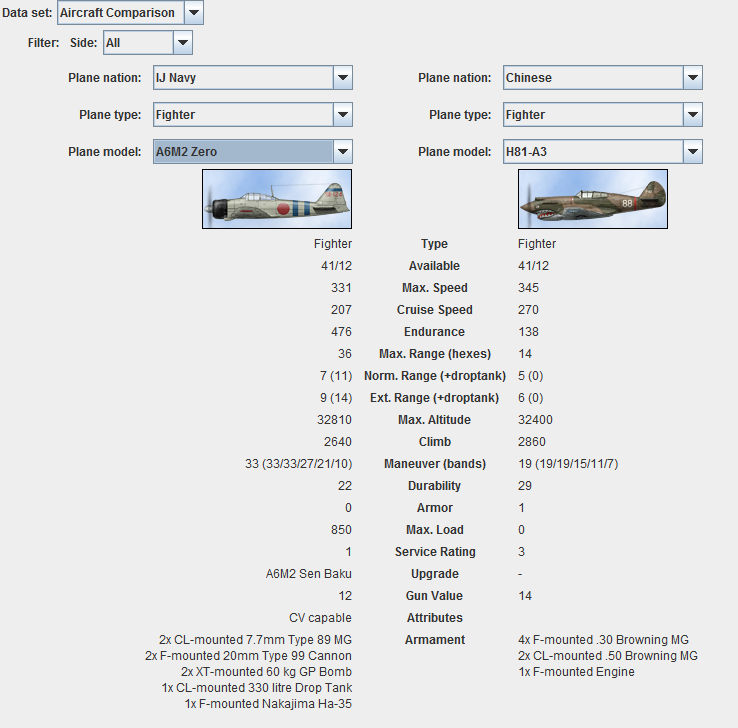Click the 'Max. Speed' row label
Image resolution: width=738 pixels, height=728 pixels.
pyautogui.click(x=434, y=288)
